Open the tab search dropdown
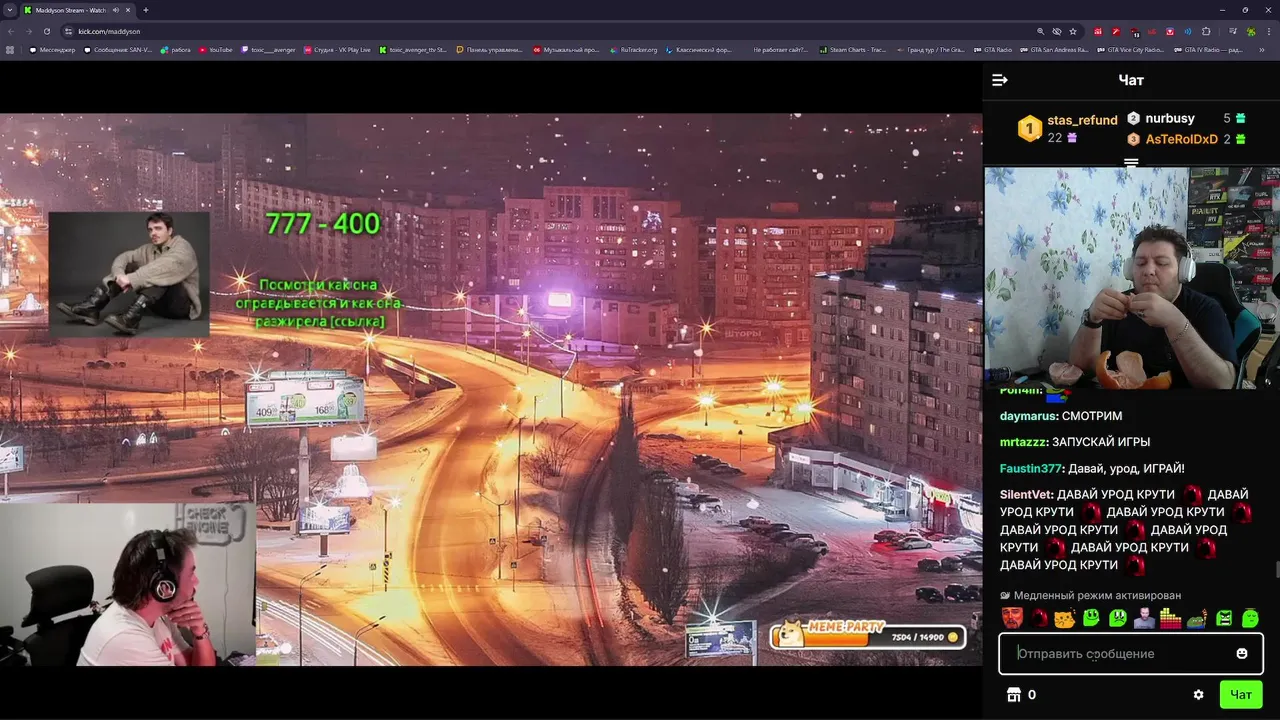This screenshot has width=1280, height=720. click(9, 10)
